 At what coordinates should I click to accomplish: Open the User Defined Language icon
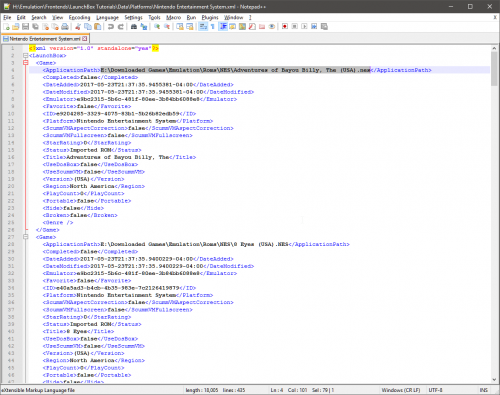[232, 27]
